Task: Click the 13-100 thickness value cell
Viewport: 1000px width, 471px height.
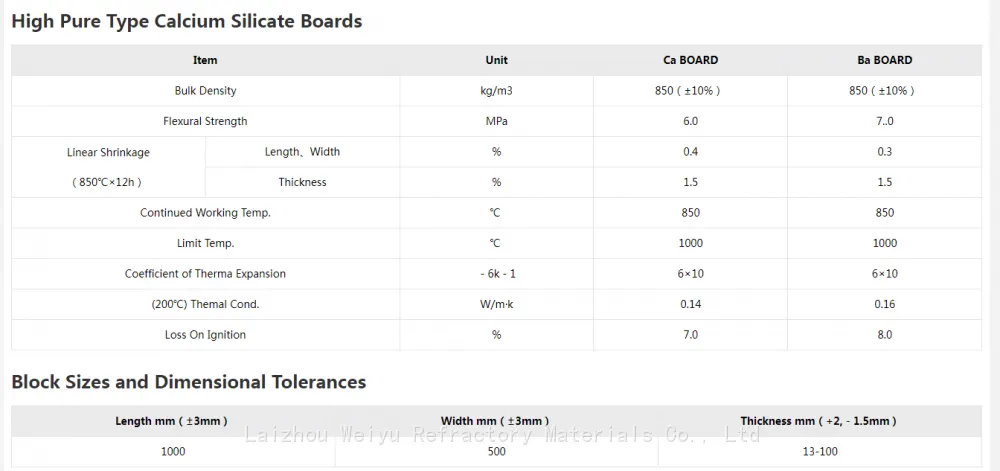Action: coord(820,452)
